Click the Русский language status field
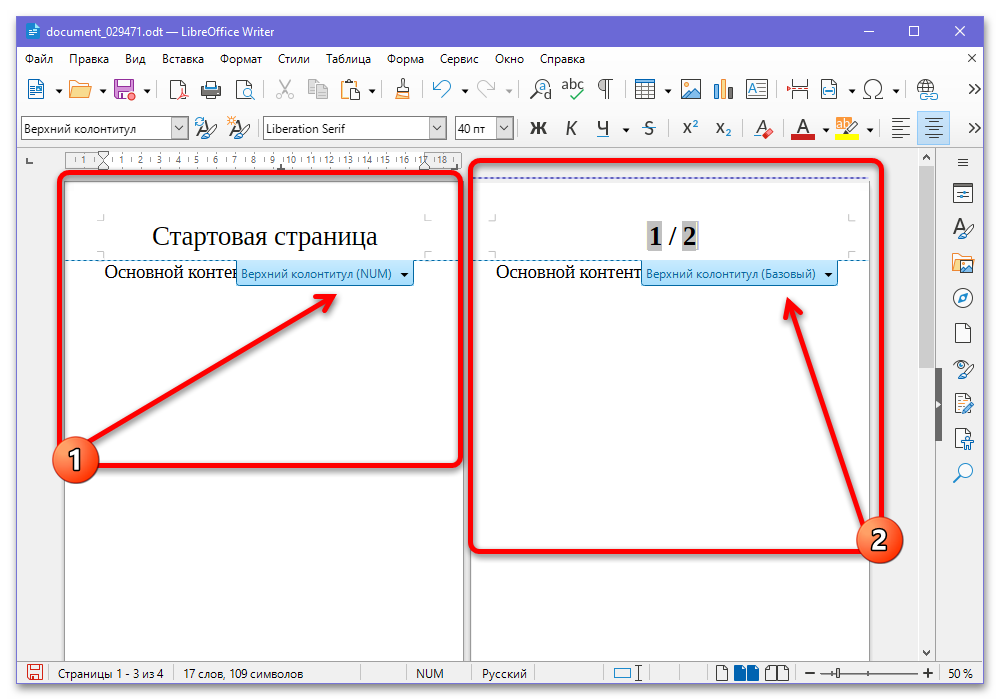 [504, 673]
